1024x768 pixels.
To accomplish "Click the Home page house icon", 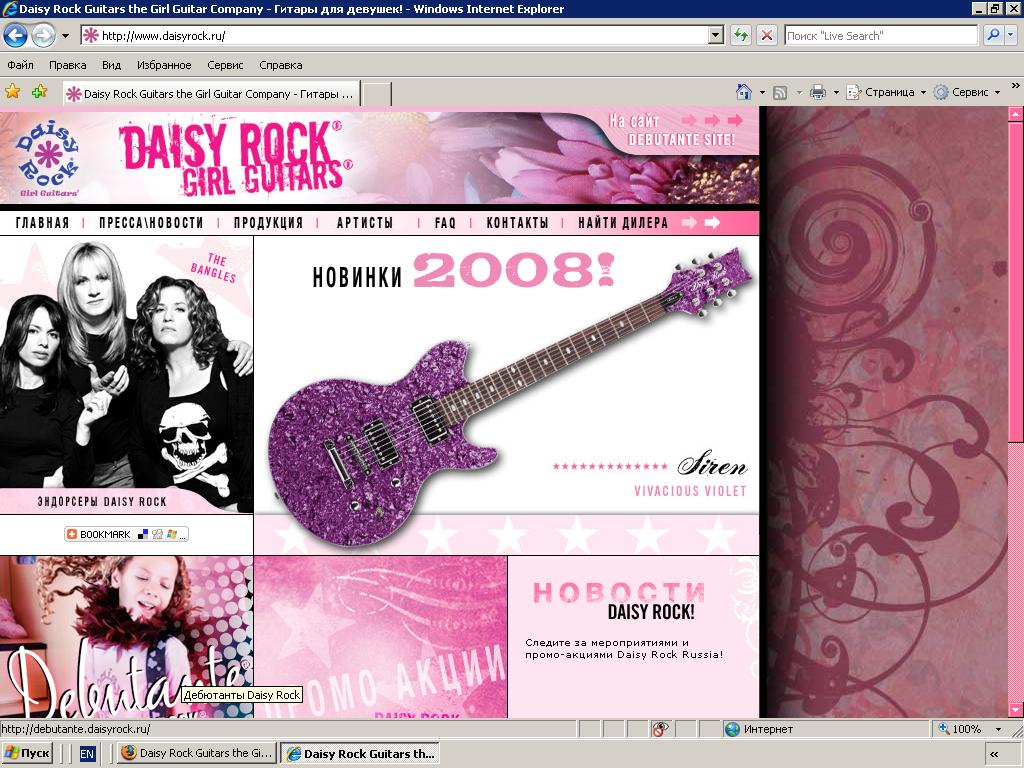I will 744,92.
